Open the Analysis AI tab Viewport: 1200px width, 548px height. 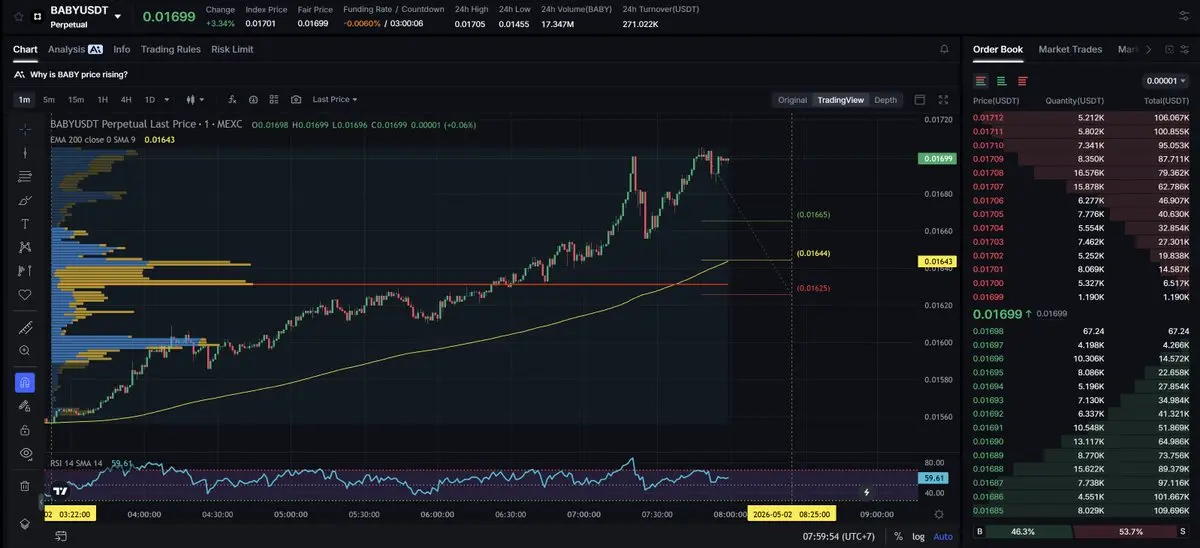(x=75, y=49)
